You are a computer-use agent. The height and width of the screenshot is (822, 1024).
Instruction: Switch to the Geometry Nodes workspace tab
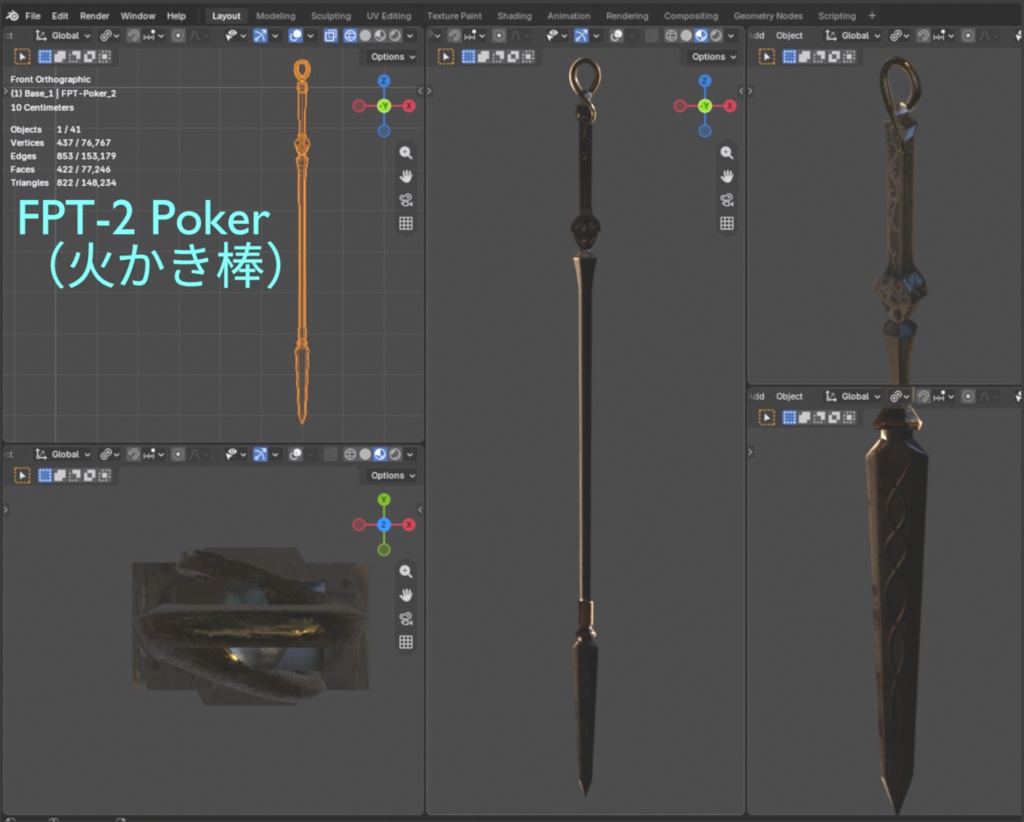coord(768,16)
